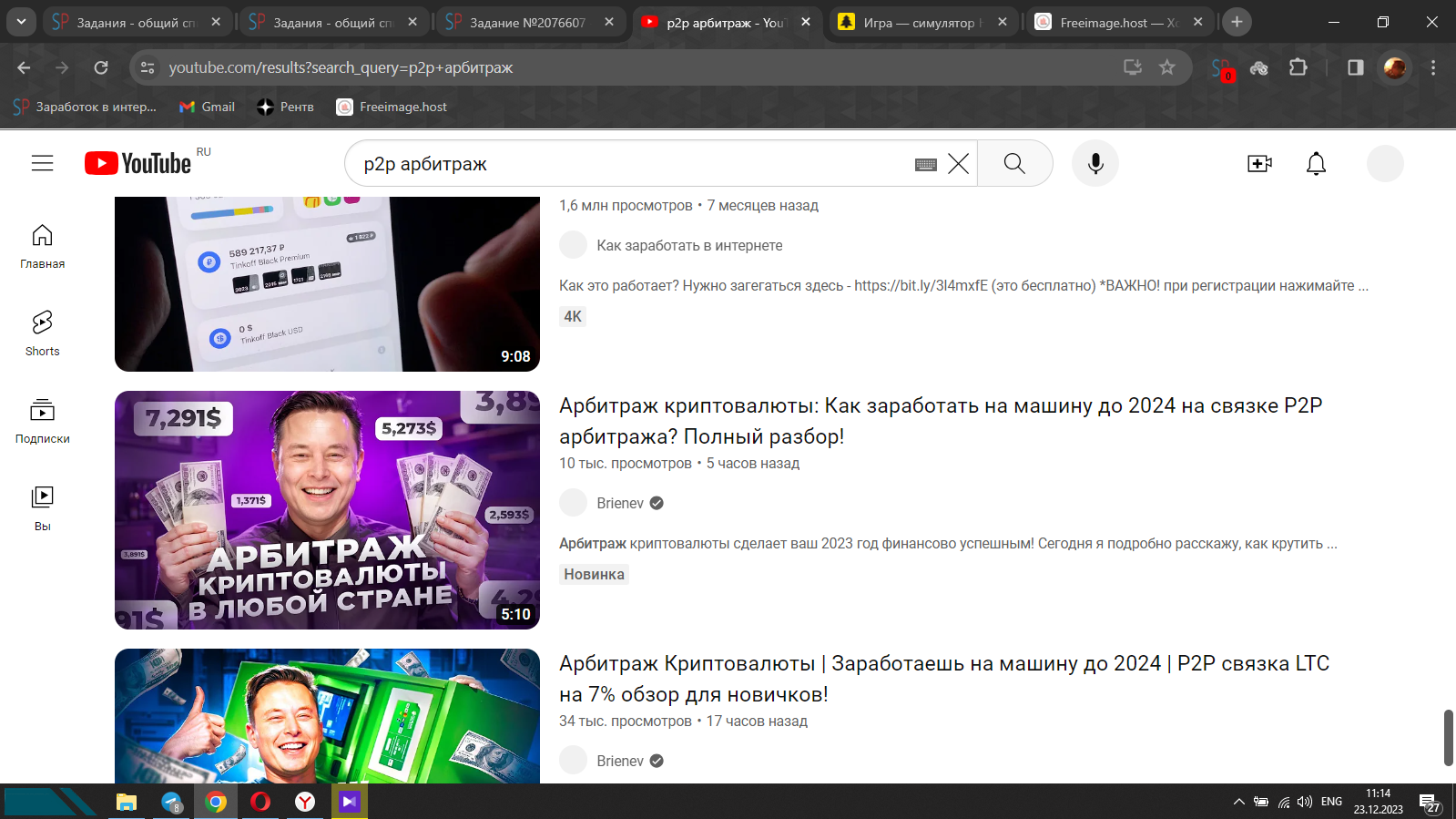Viewport: 1456px width, 819px height.
Task: Open Подписки in the sidebar
Action: [42, 421]
